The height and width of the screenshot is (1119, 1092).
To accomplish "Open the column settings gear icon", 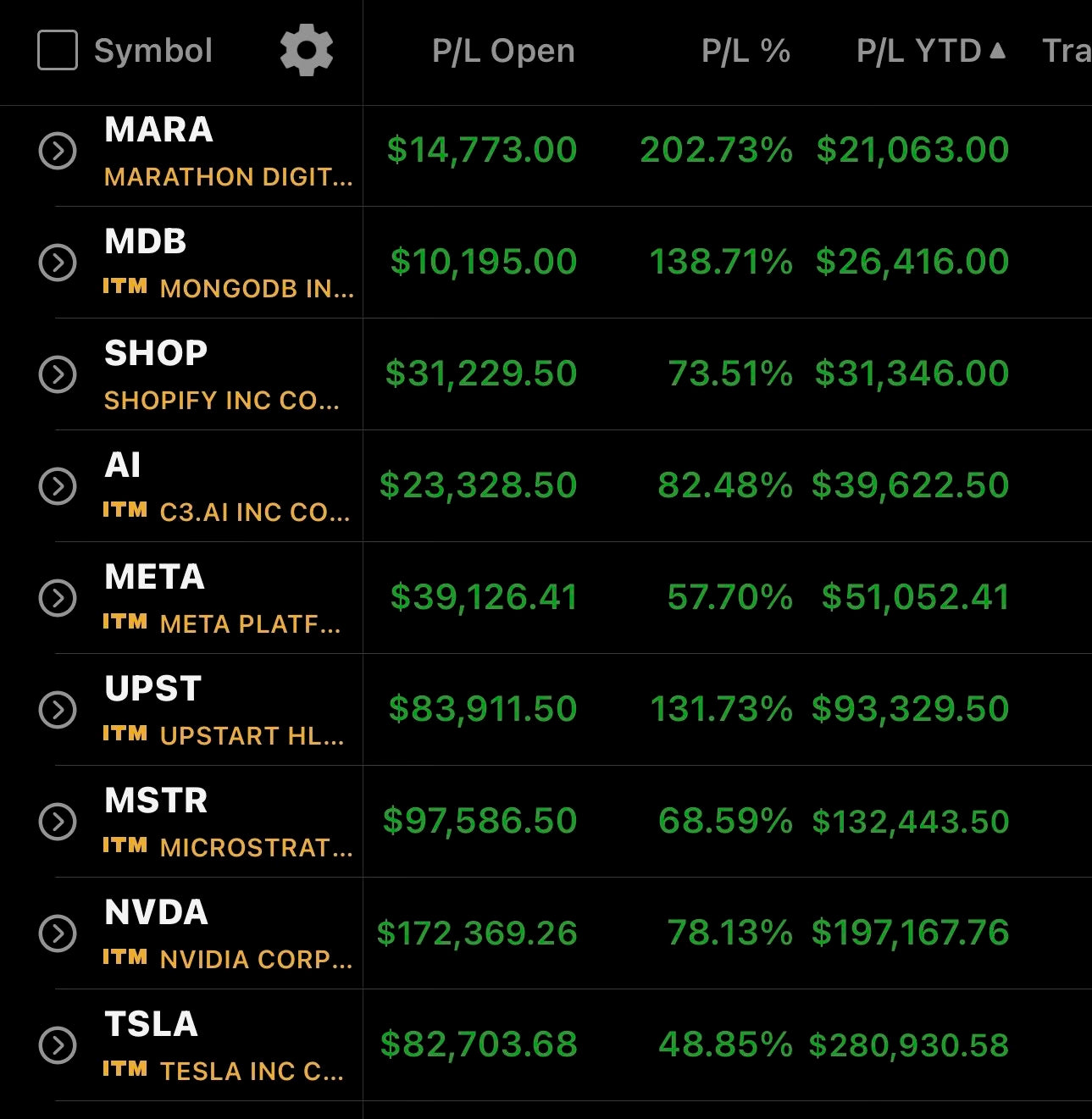I will point(307,50).
